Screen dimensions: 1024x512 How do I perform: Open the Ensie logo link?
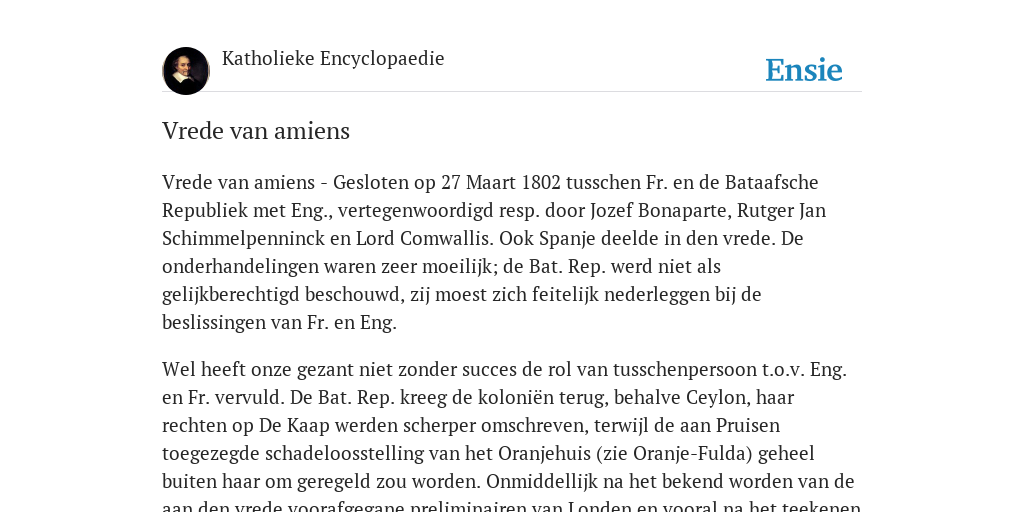804,70
